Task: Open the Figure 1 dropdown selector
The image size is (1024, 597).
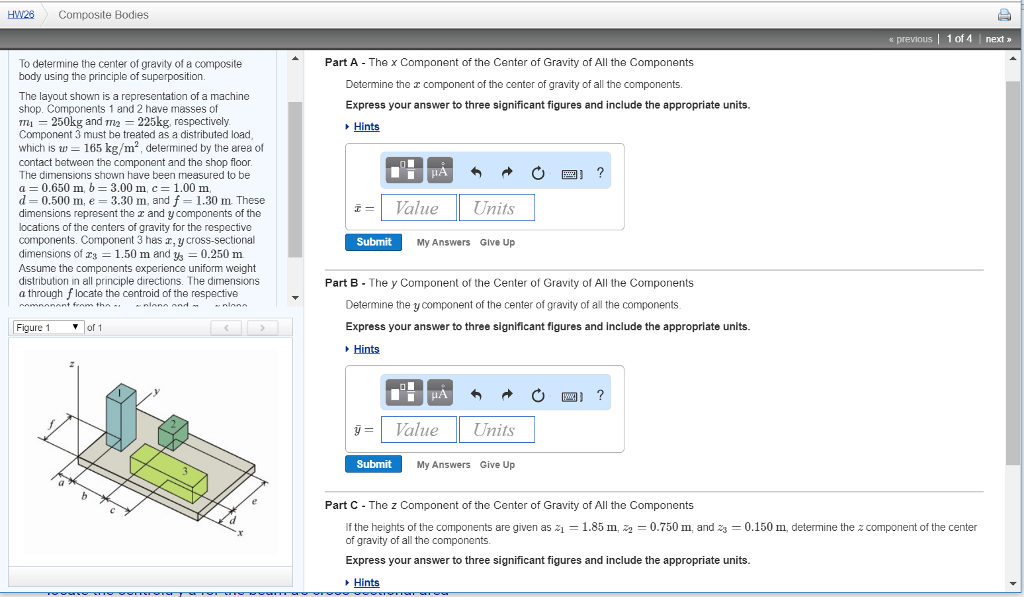Action: click(x=48, y=328)
